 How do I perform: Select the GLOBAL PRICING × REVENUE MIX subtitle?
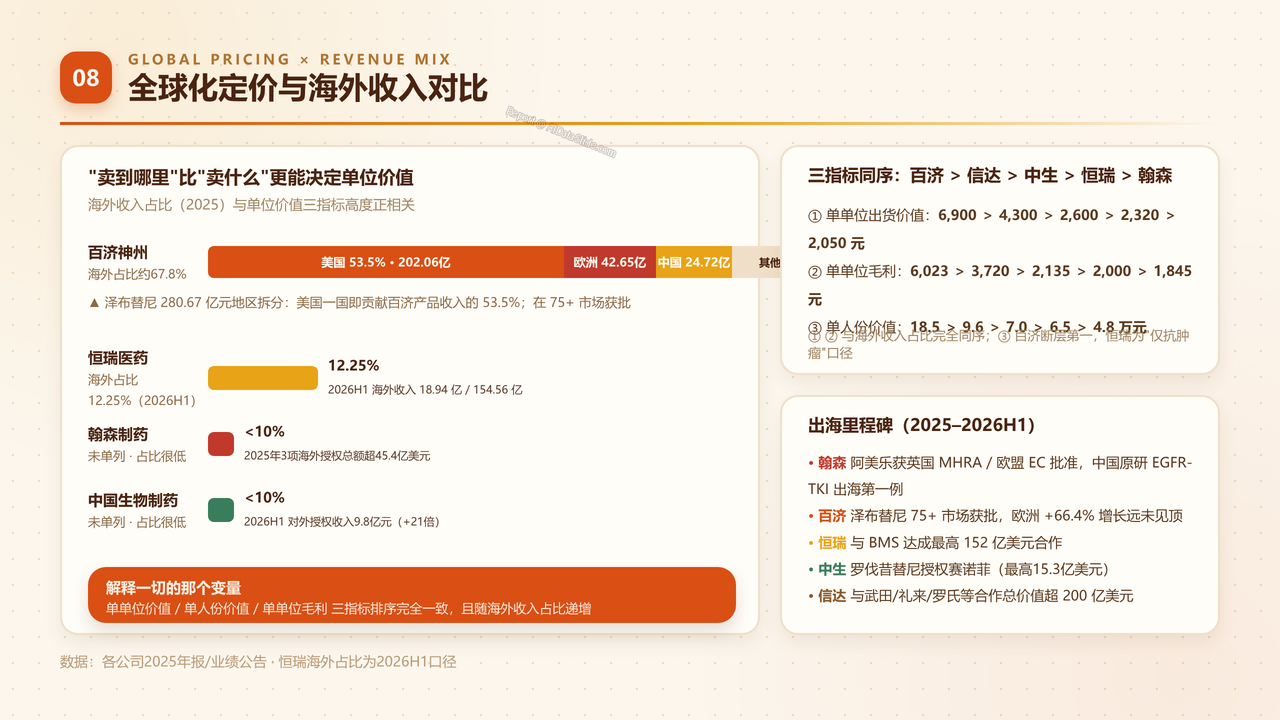point(290,59)
